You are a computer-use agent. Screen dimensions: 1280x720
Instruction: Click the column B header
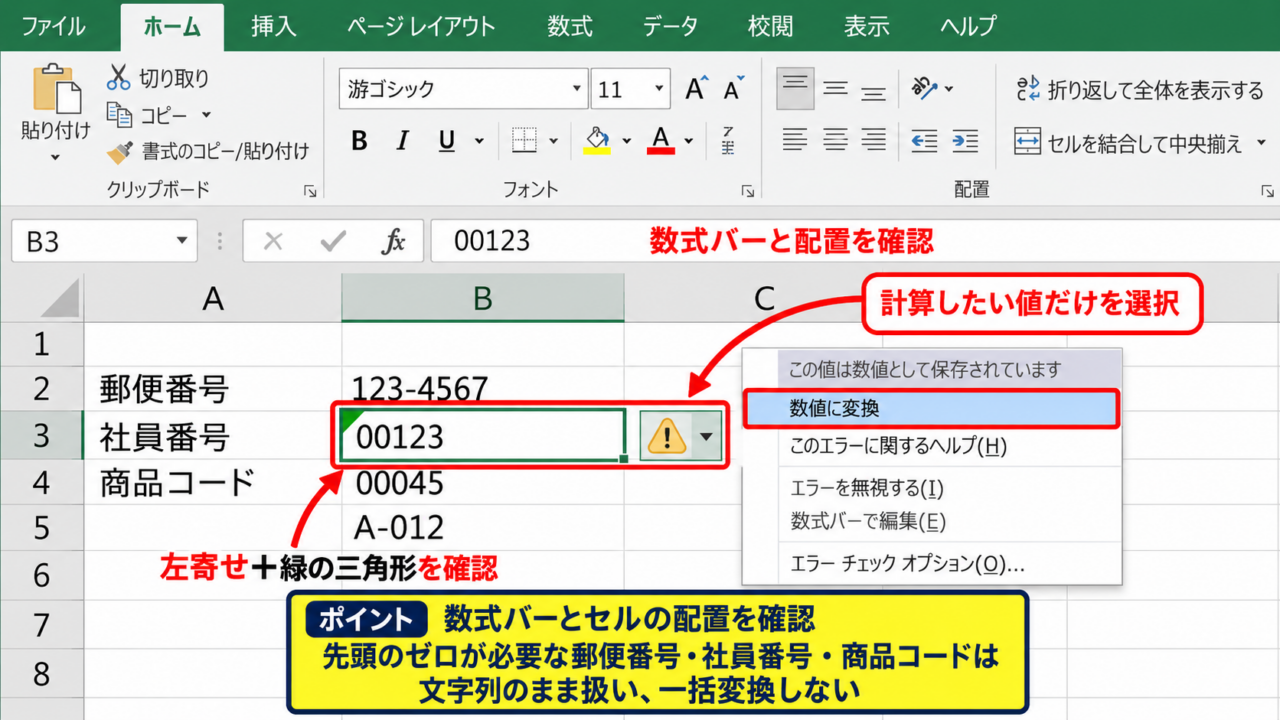[483, 298]
